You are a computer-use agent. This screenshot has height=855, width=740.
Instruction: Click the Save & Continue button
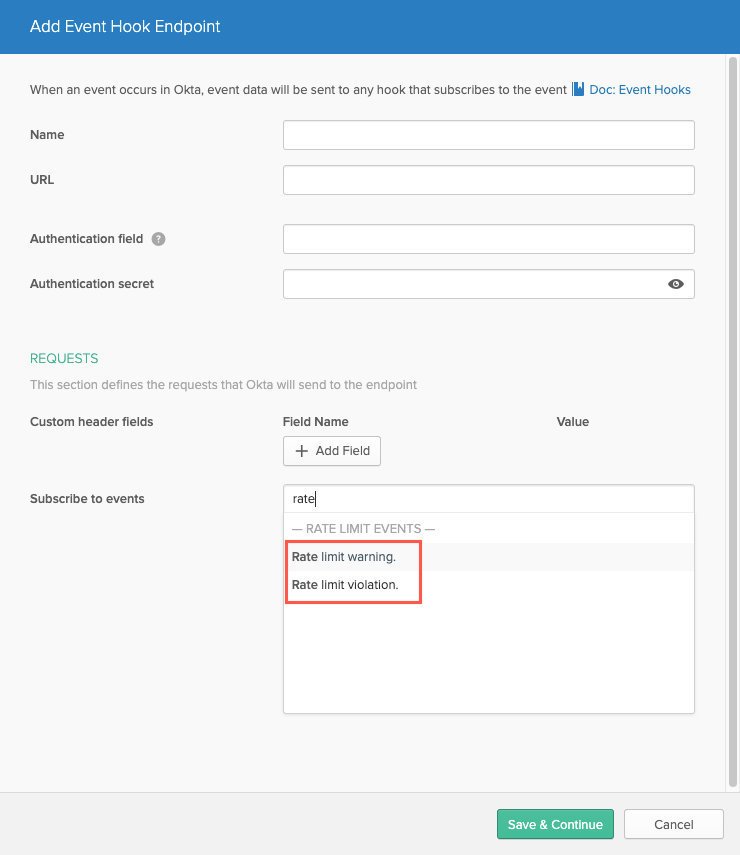(555, 824)
